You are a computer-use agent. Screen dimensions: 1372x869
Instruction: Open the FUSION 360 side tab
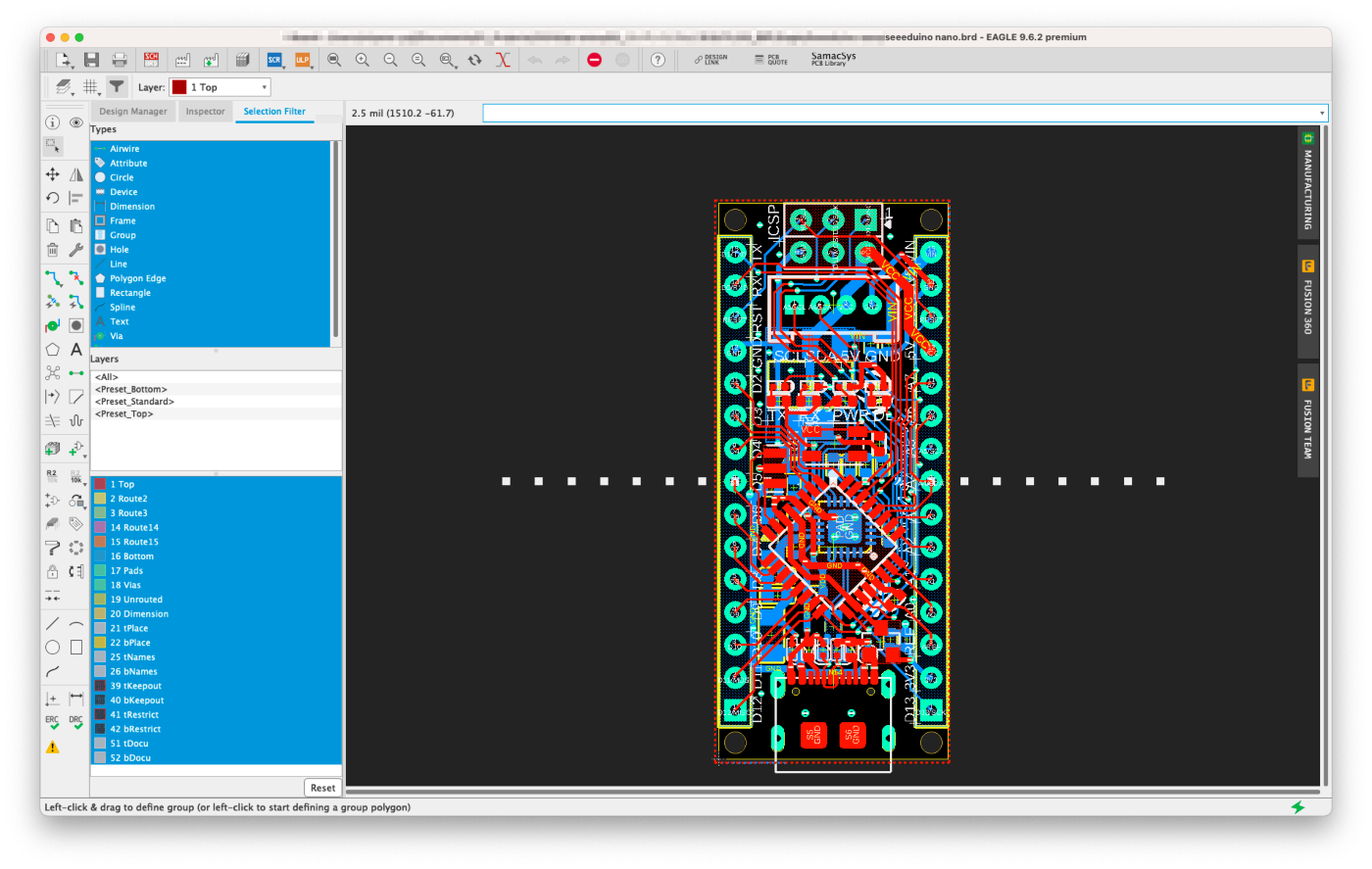(x=1307, y=301)
